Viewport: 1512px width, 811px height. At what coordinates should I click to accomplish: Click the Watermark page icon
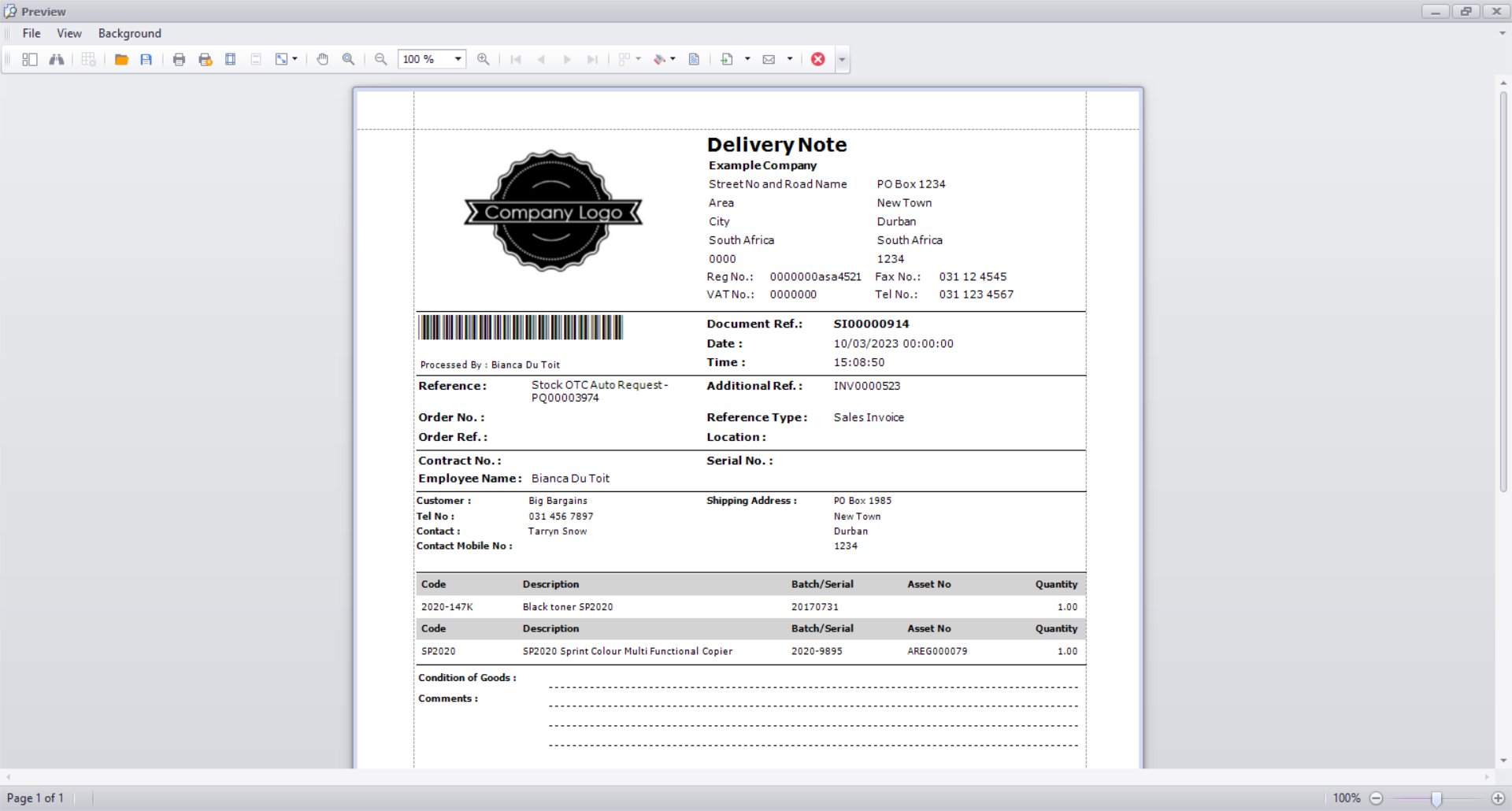pyautogui.click(x=694, y=59)
